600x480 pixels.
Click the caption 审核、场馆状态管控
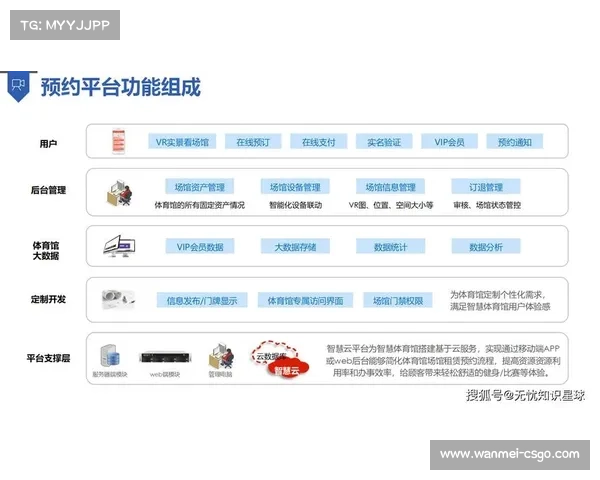[487, 205]
